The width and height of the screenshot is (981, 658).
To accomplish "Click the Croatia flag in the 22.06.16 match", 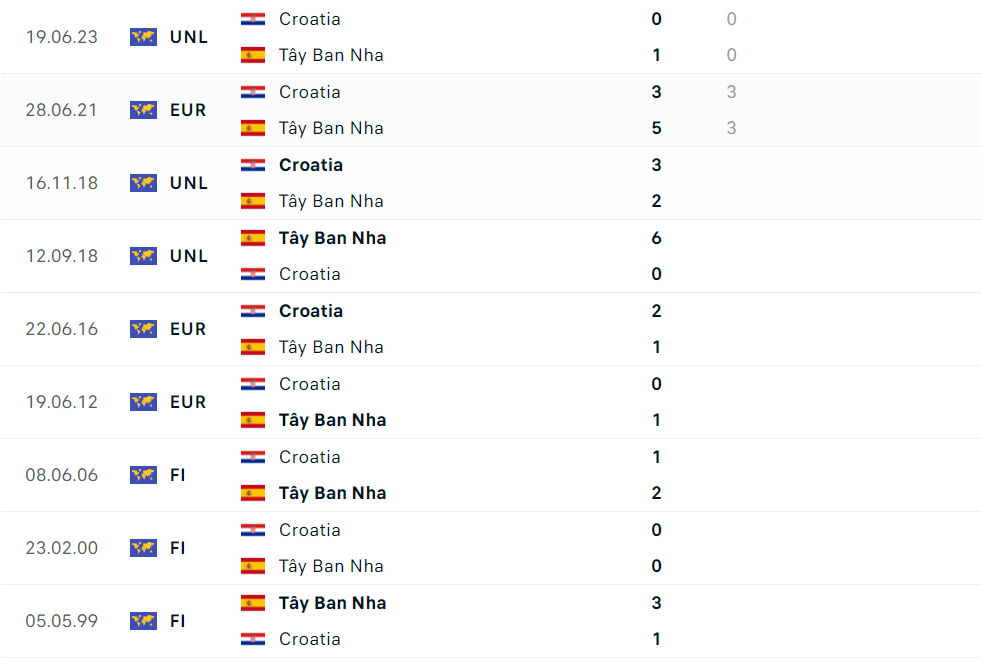I will click(x=253, y=311).
